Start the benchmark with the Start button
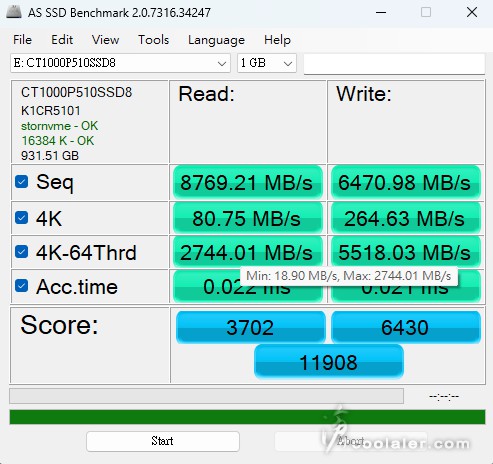The image size is (493, 464). pyautogui.click(x=163, y=441)
